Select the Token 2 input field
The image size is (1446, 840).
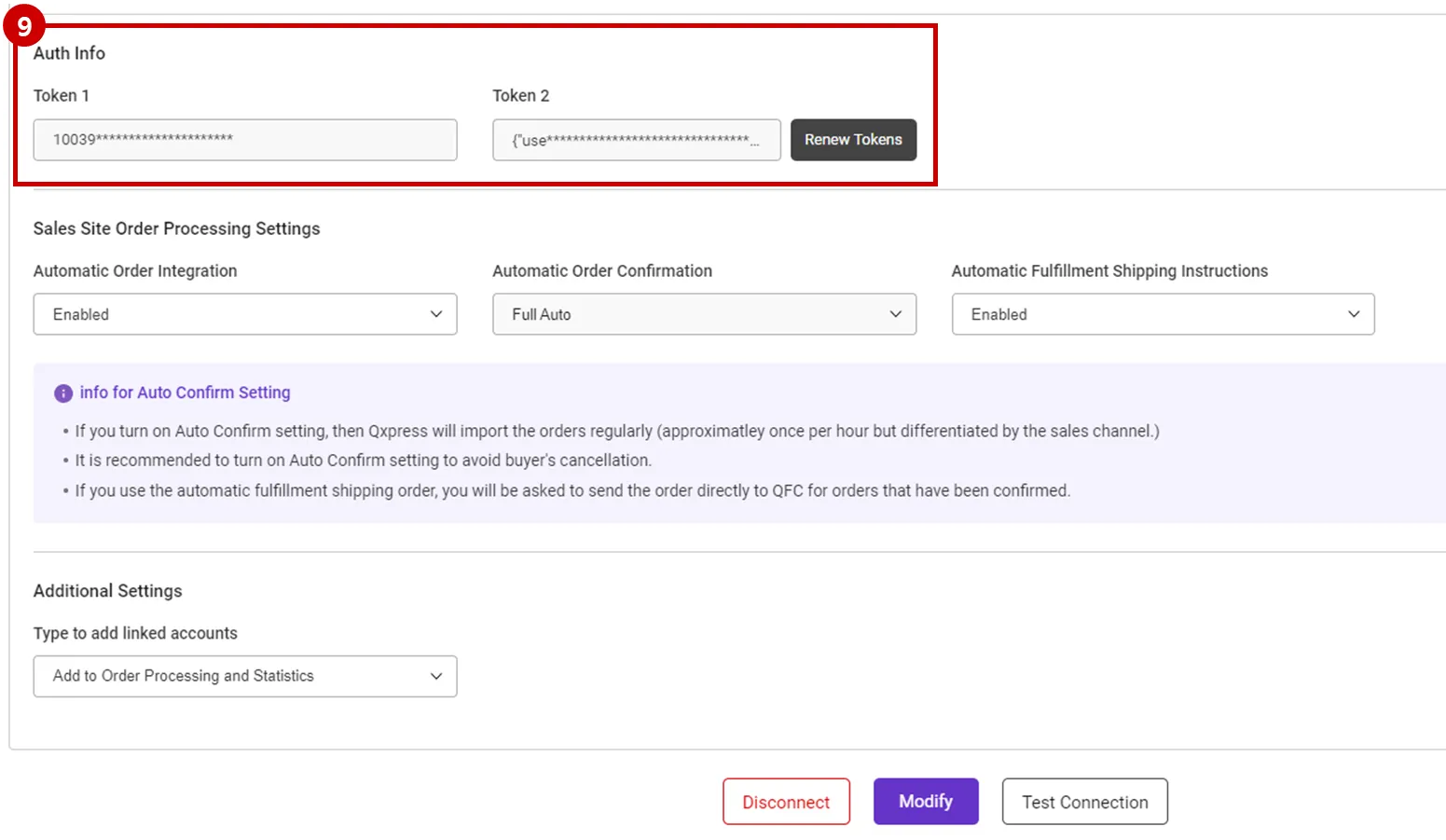tap(636, 140)
